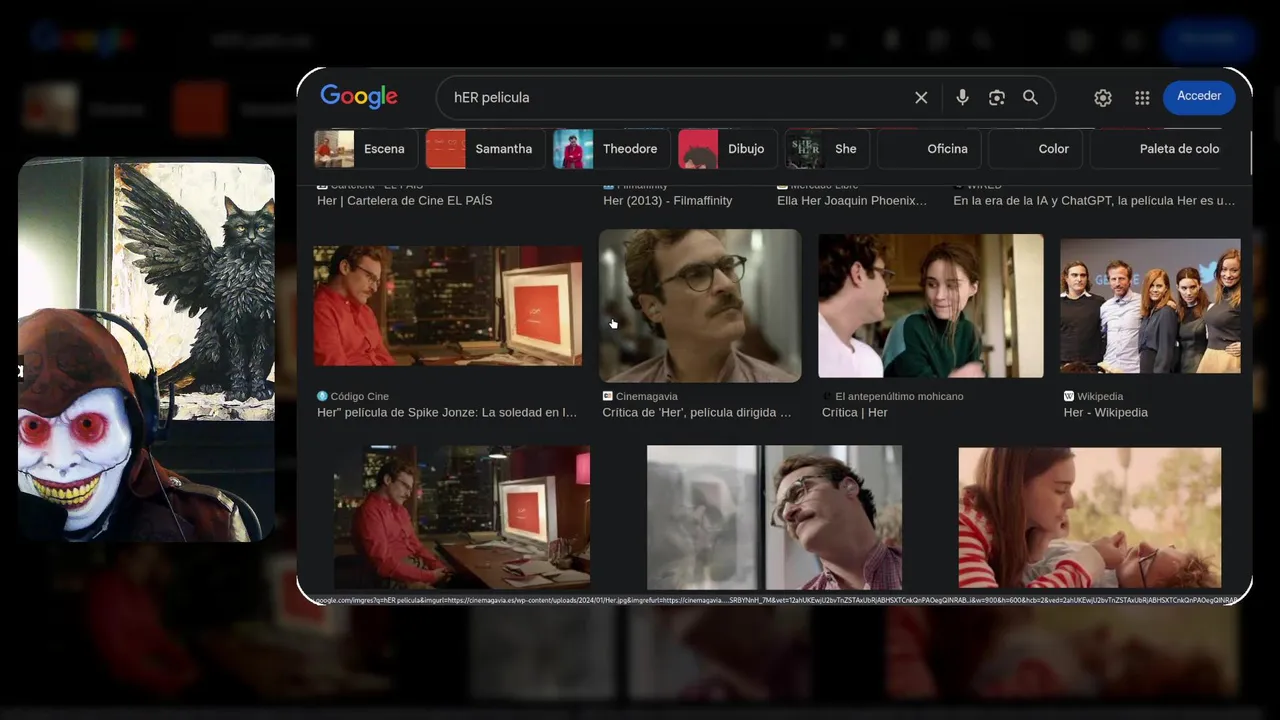1280x720 pixels.
Task: Open bottom-row woman with child thumbnail
Action: (x=1090, y=517)
